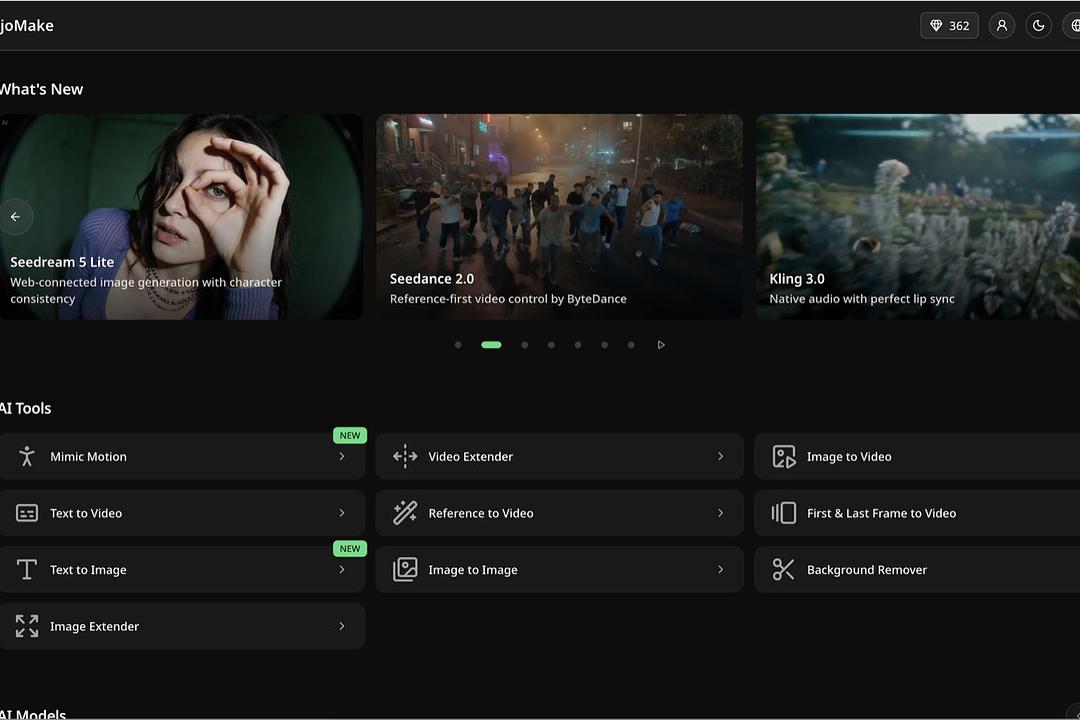Click the What's New heading
1080x720 pixels.
click(41, 90)
